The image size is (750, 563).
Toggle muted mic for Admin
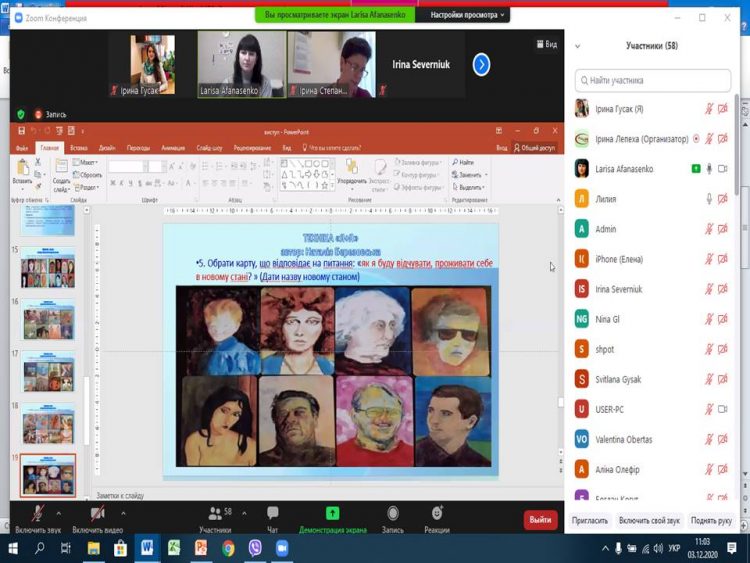coord(709,229)
